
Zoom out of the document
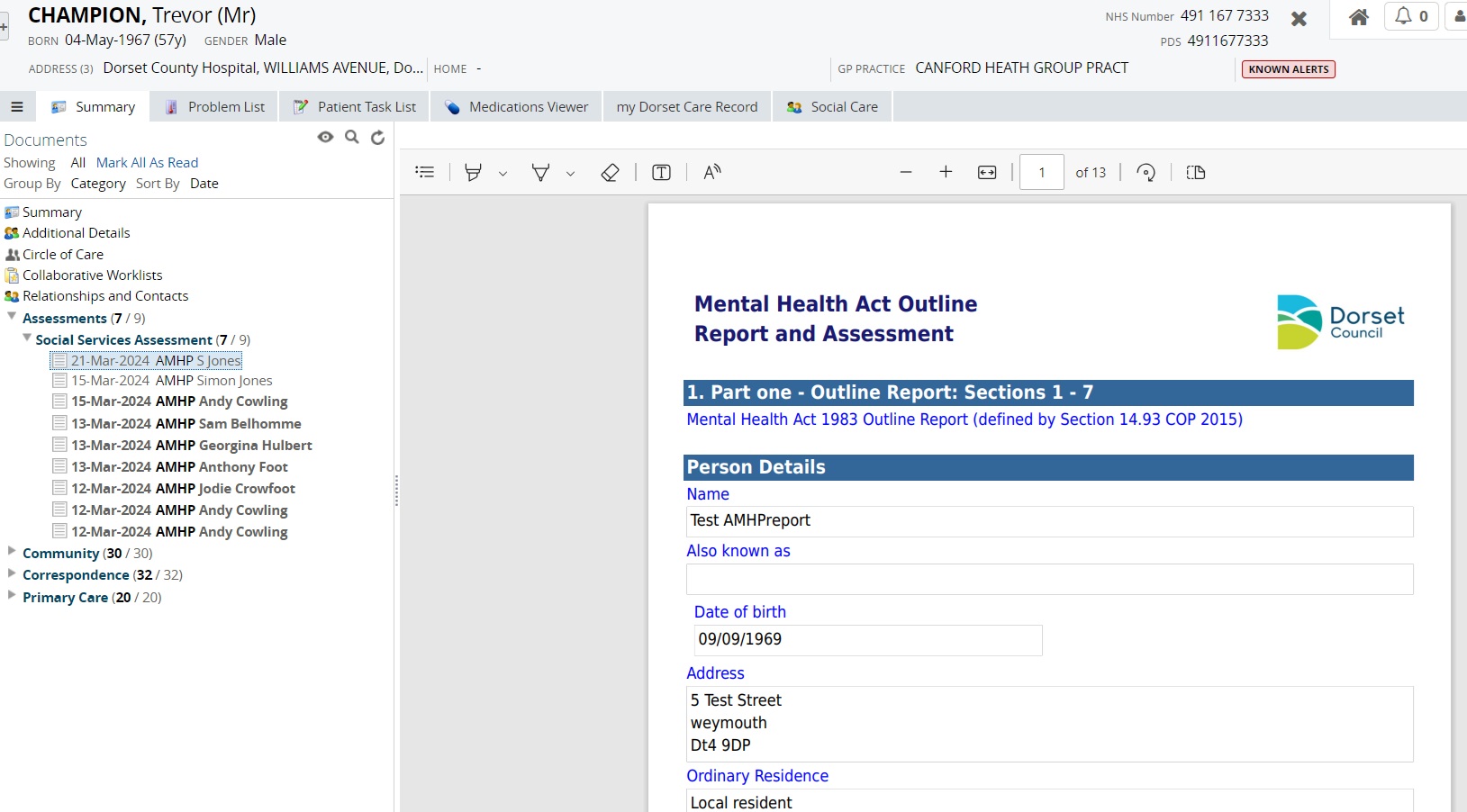(906, 172)
